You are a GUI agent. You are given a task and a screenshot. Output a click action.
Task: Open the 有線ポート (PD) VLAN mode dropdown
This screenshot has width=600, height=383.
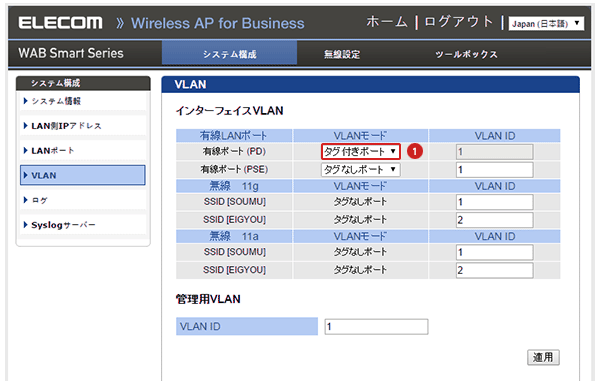[360, 152]
